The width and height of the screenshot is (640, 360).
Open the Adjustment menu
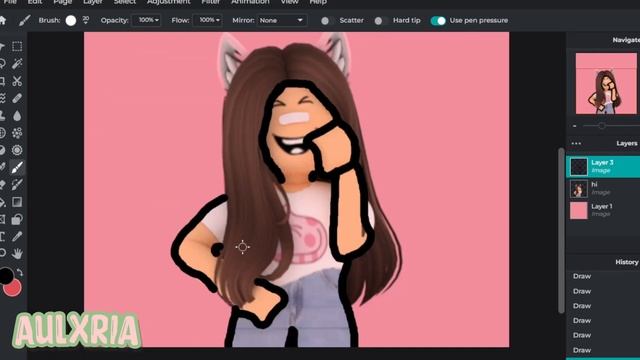[x=169, y=2]
